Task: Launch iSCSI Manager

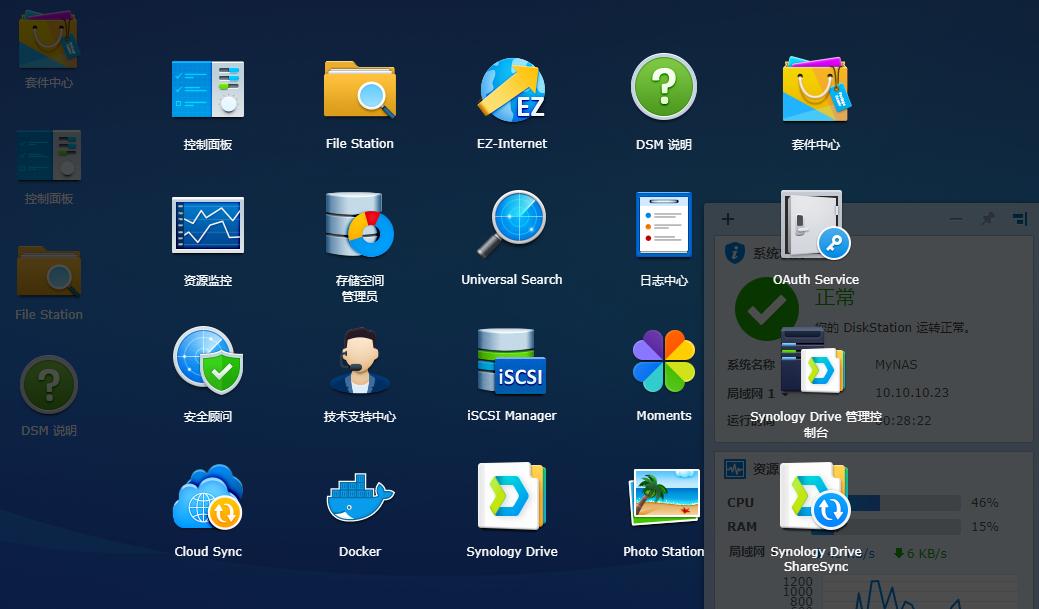Action: pyautogui.click(x=512, y=360)
